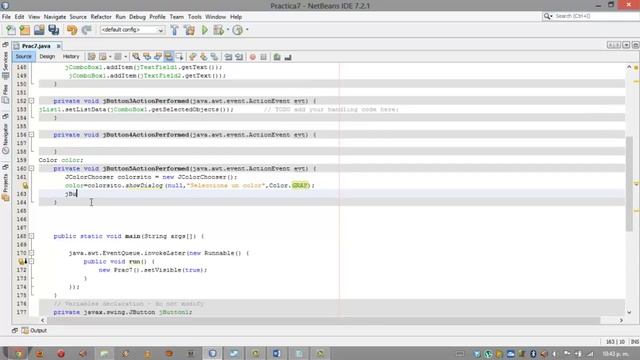The width and height of the screenshot is (640, 360).
Task: Close the Prac7.java tab
Action: (x=58, y=46)
